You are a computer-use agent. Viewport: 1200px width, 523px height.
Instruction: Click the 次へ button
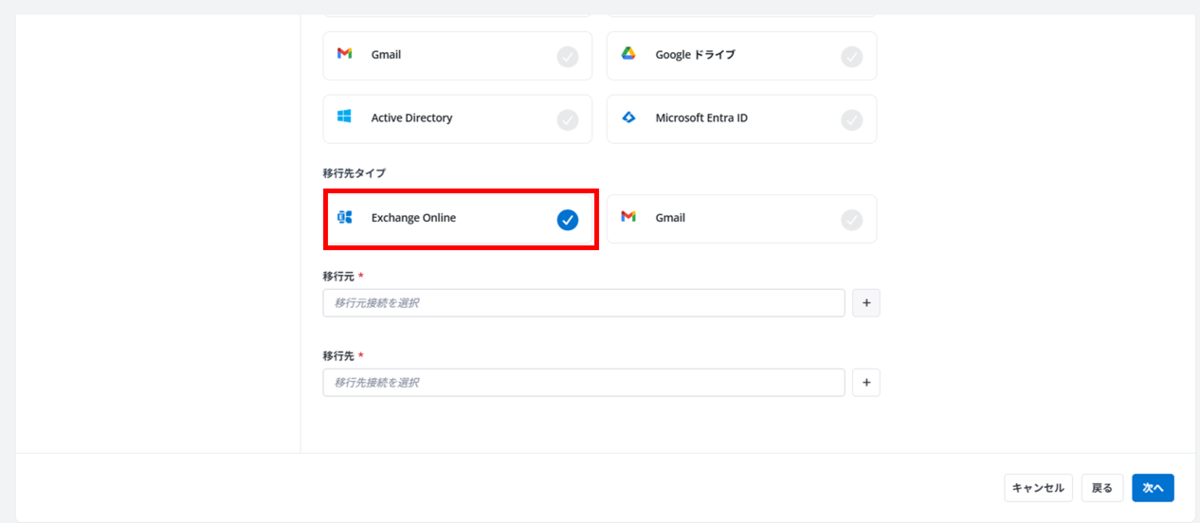(x=1153, y=488)
